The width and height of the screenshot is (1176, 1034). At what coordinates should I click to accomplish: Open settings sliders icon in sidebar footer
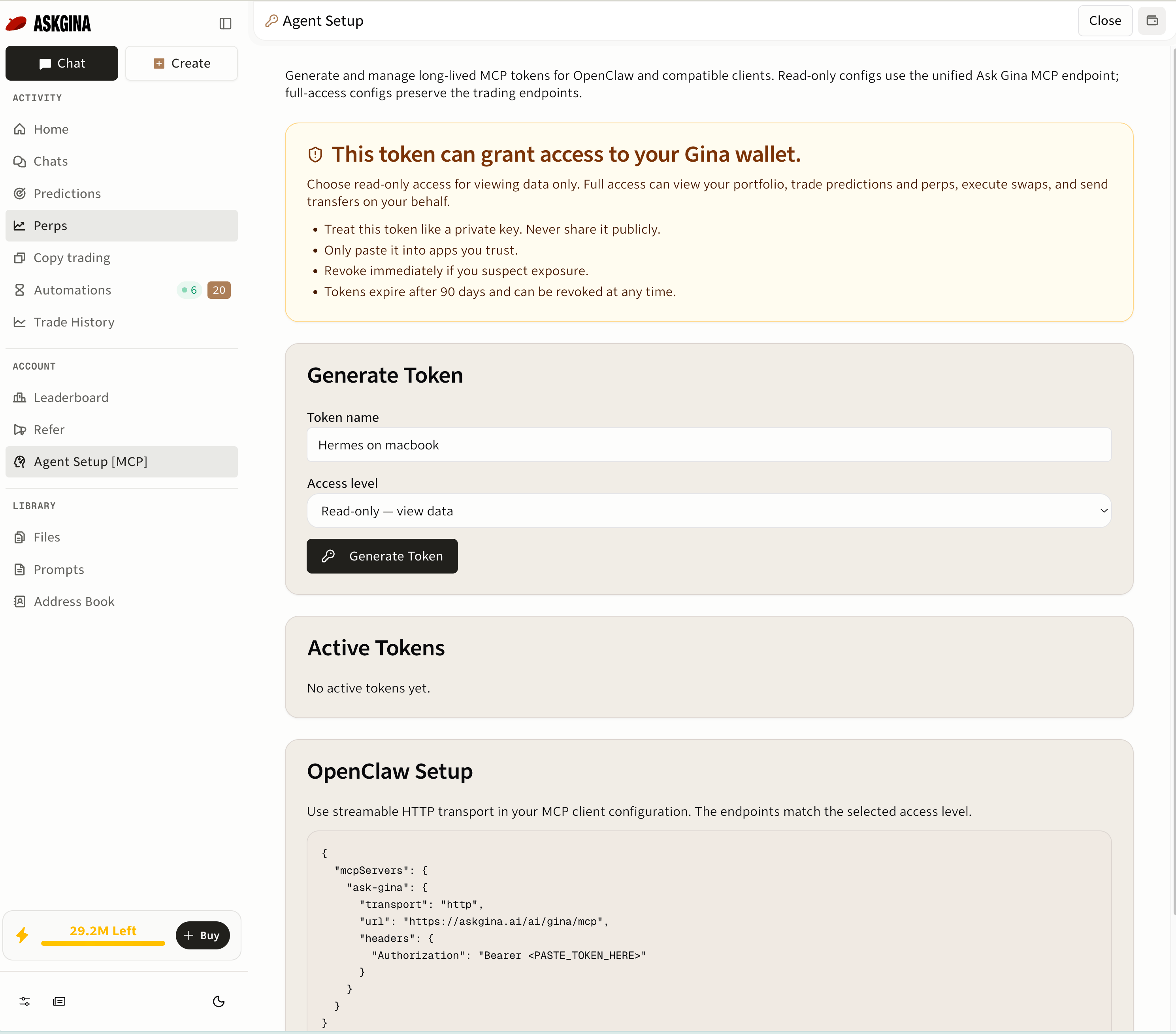pos(25,1001)
